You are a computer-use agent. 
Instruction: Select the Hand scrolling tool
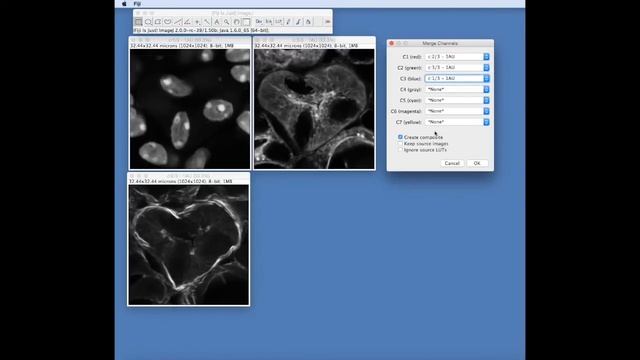point(236,22)
